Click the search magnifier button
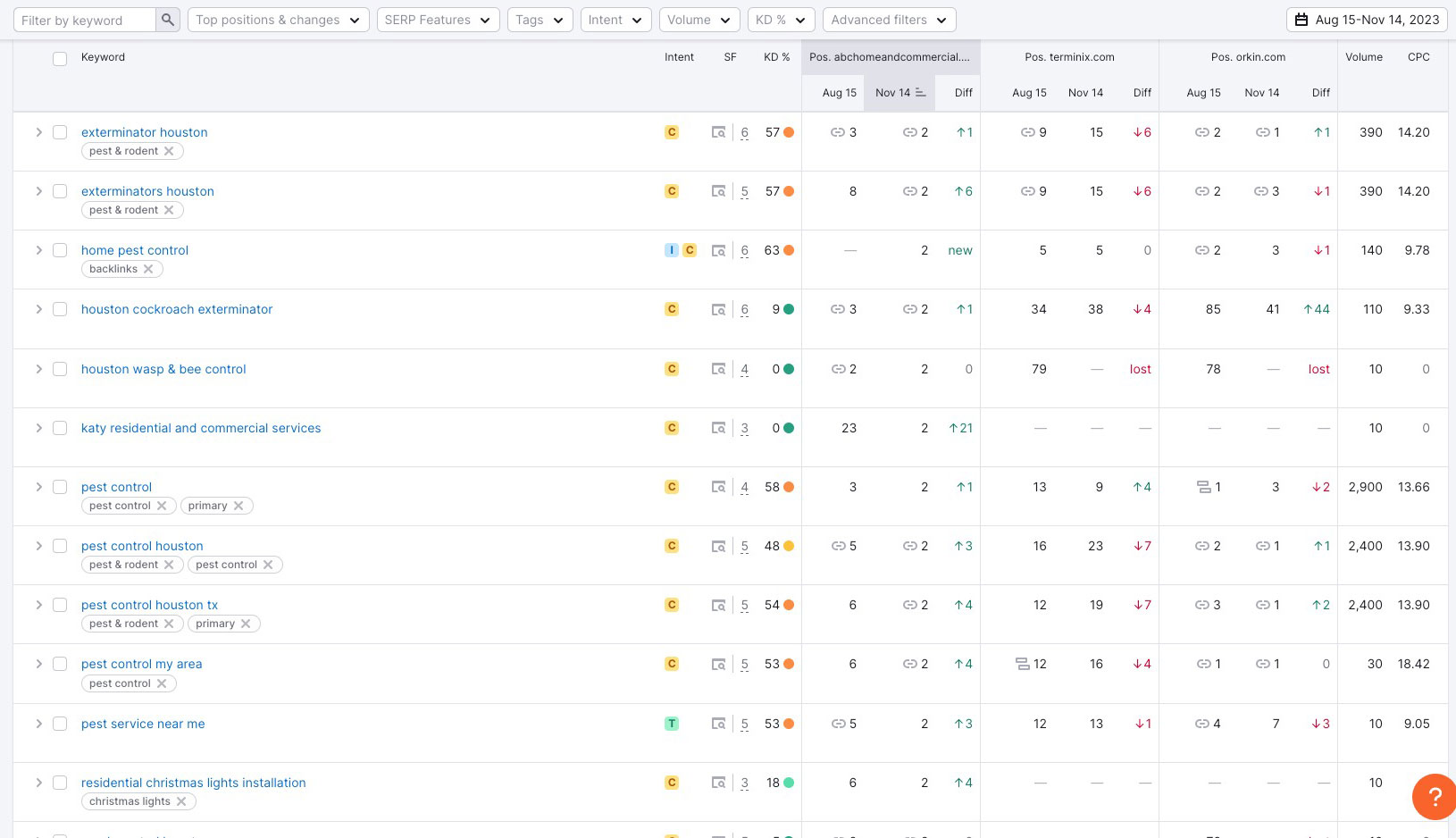Screen dimensions: 1456x838 click(168, 20)
